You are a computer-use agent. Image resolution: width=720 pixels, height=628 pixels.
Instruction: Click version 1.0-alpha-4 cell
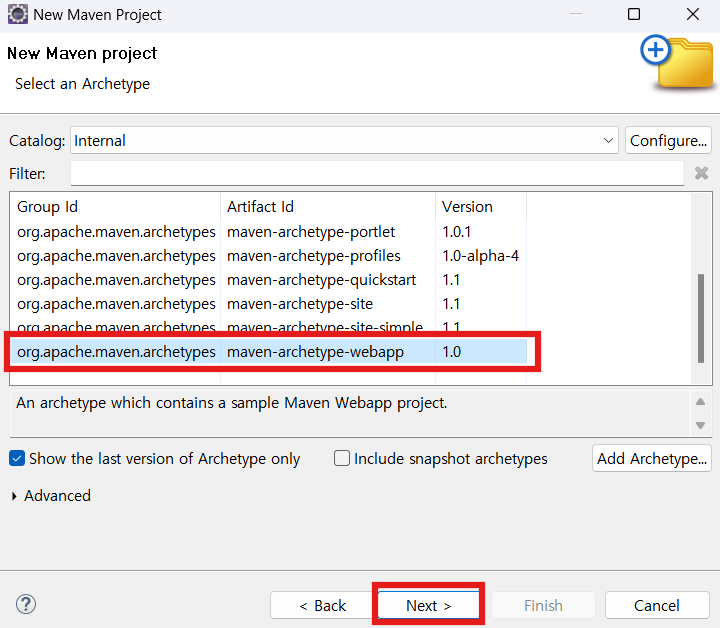pyautogui.click(x=480, y=256)
